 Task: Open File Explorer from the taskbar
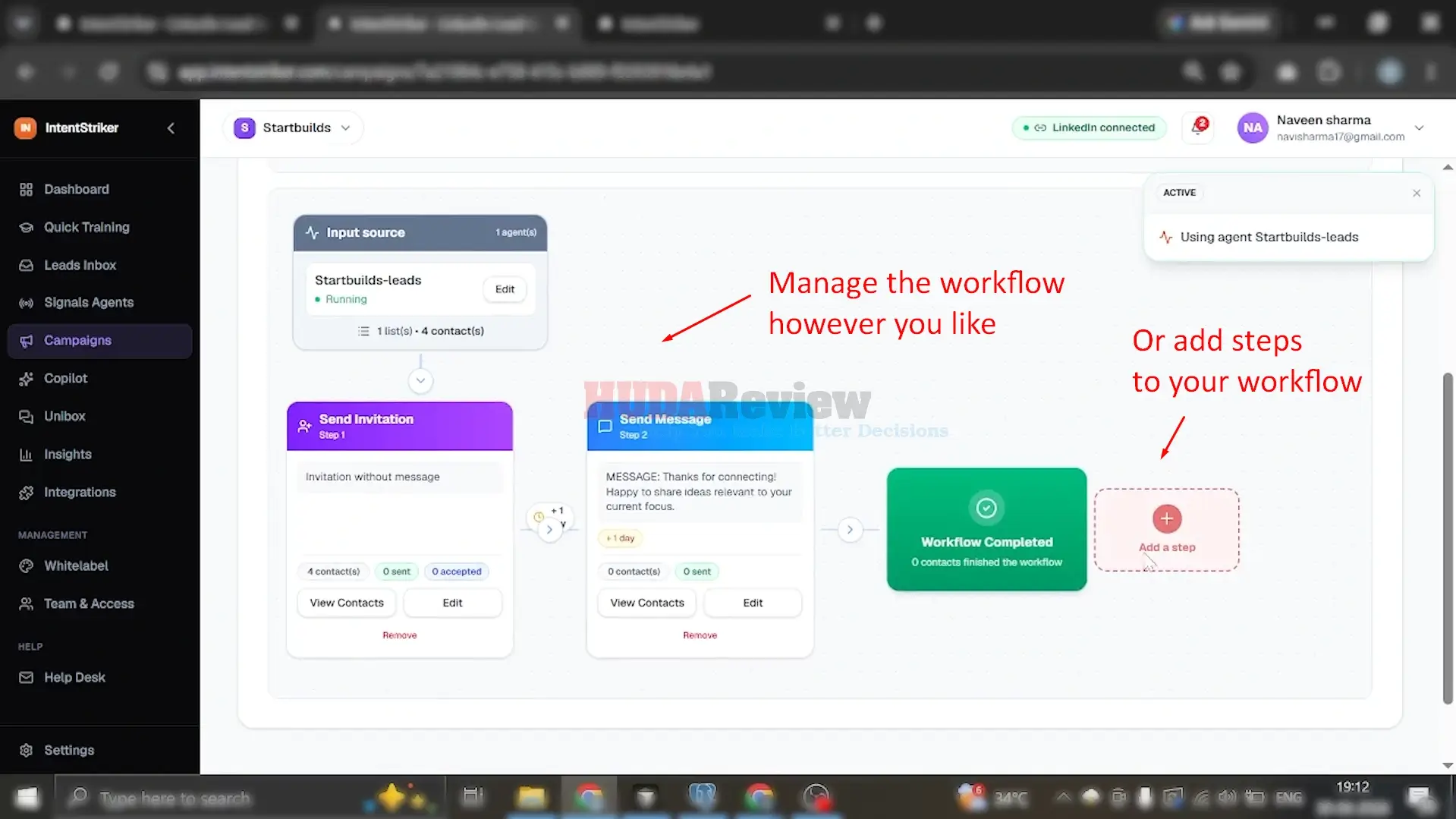point(531,797)
